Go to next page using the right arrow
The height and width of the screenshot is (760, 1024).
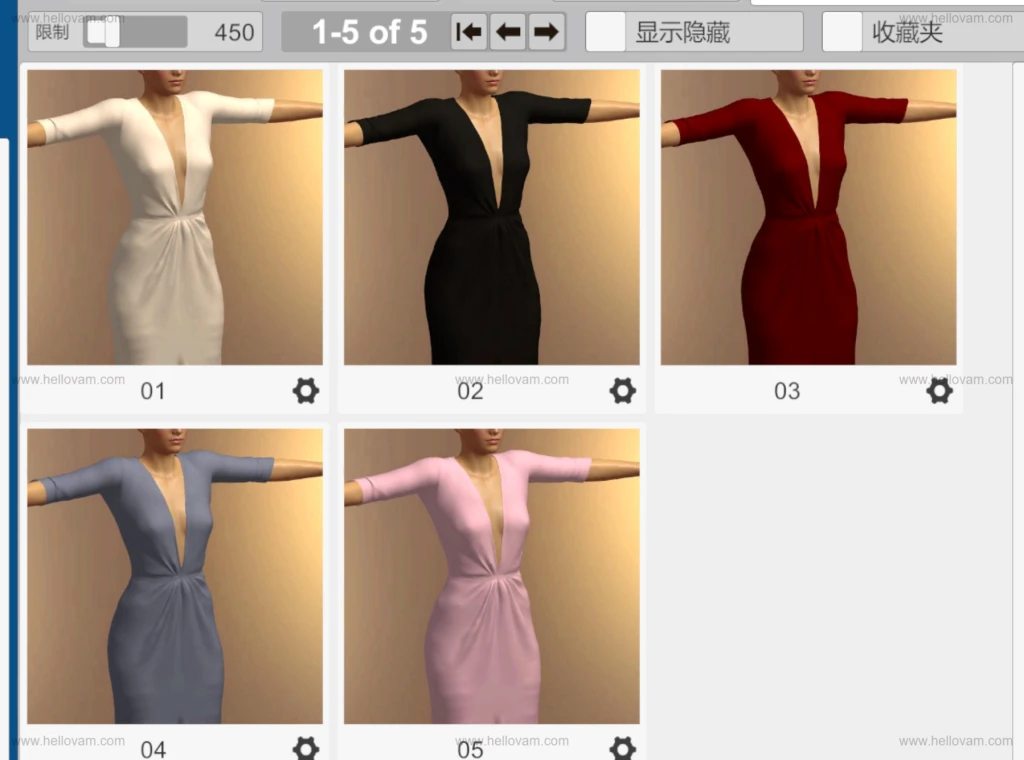click(547, 31)
